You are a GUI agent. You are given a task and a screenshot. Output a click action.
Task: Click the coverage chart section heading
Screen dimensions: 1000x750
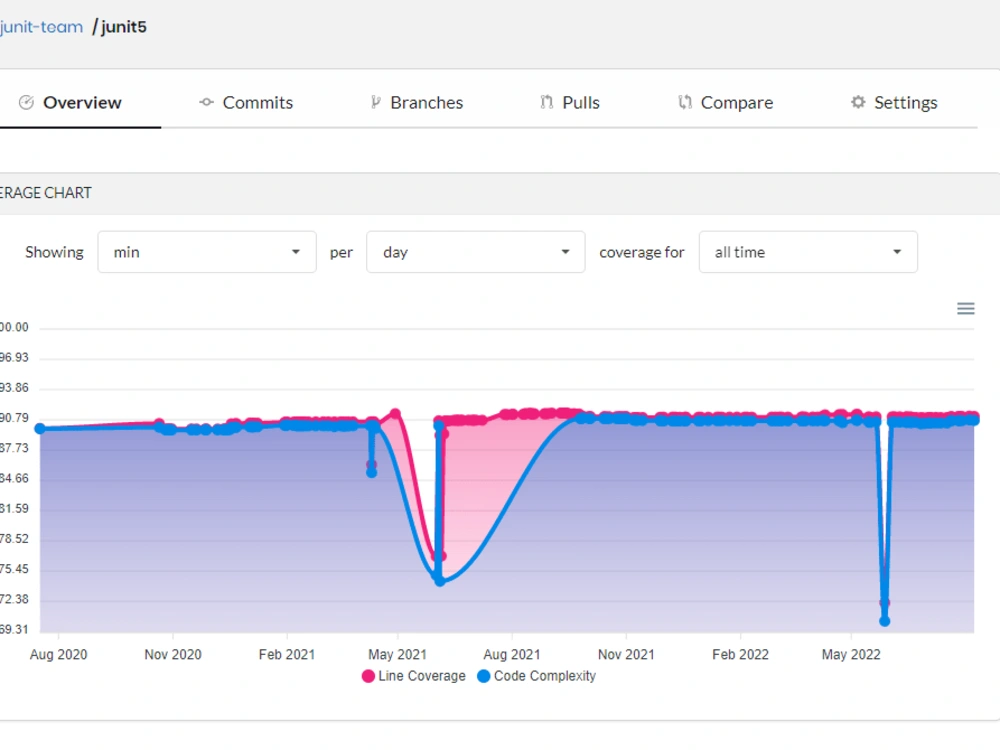click(x=46, y=193)
